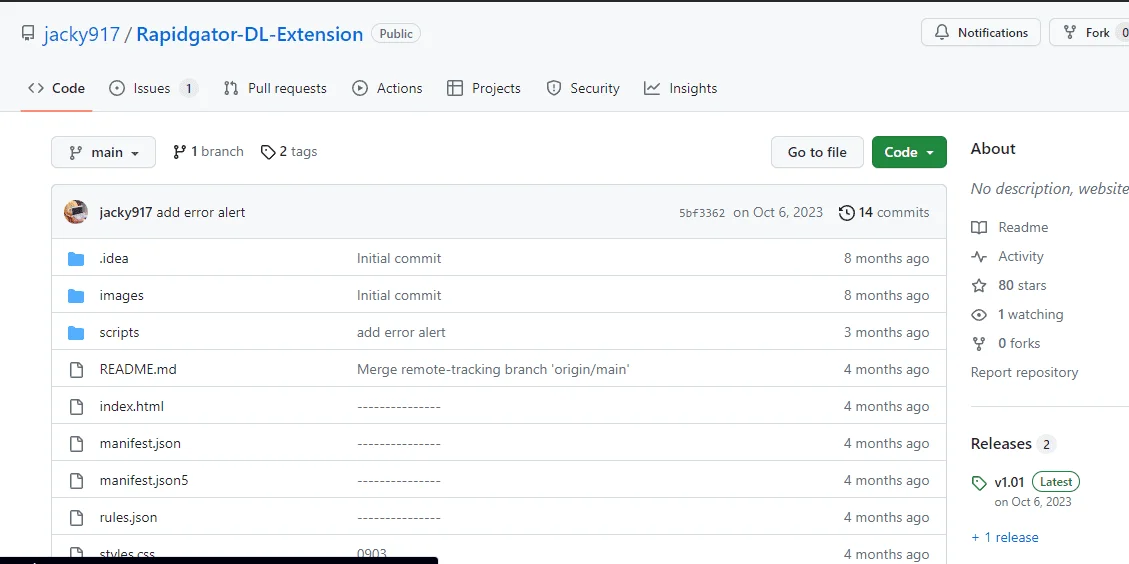Click the Readme book icon in About

tap(979, 228)
